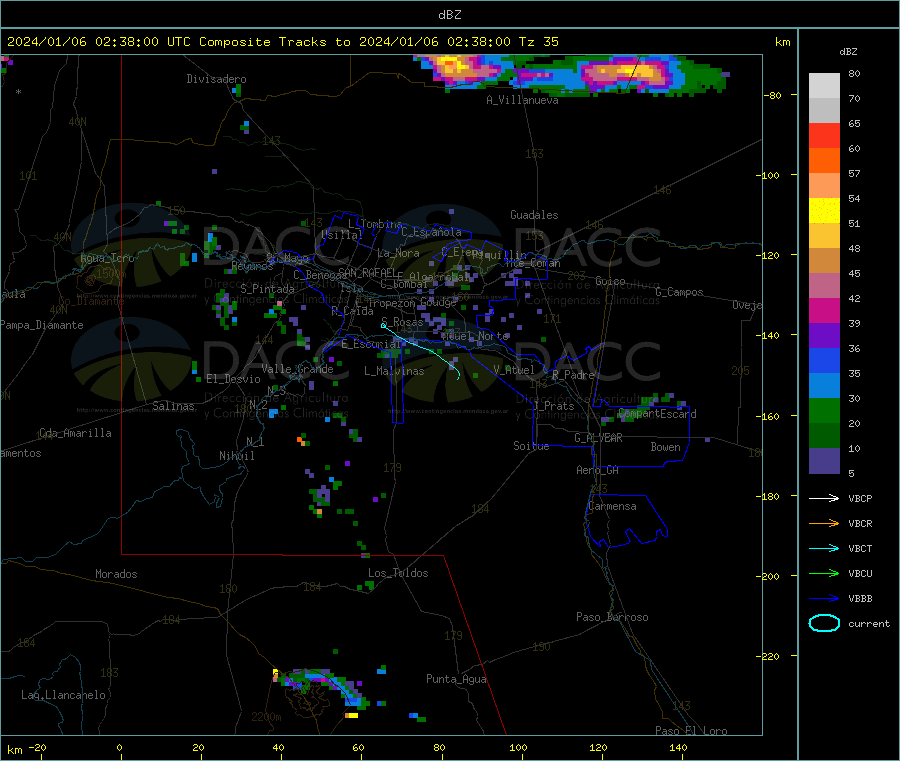Click the cyan storm track circle near S_Rosas
The height and width of the screenshot is (761, 900).
pyautogui.click(x=383, y=325)
